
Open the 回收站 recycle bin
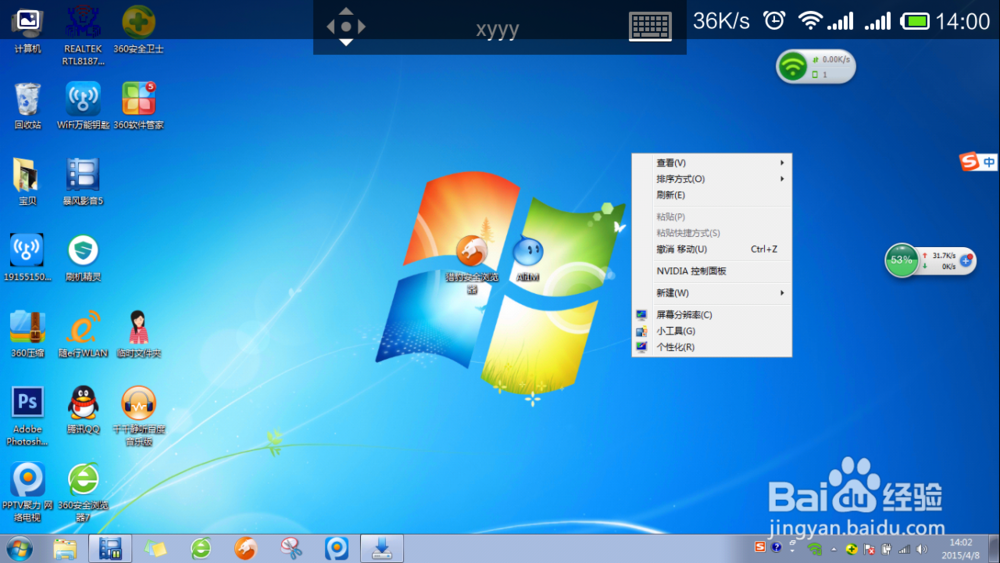(27, 105)
